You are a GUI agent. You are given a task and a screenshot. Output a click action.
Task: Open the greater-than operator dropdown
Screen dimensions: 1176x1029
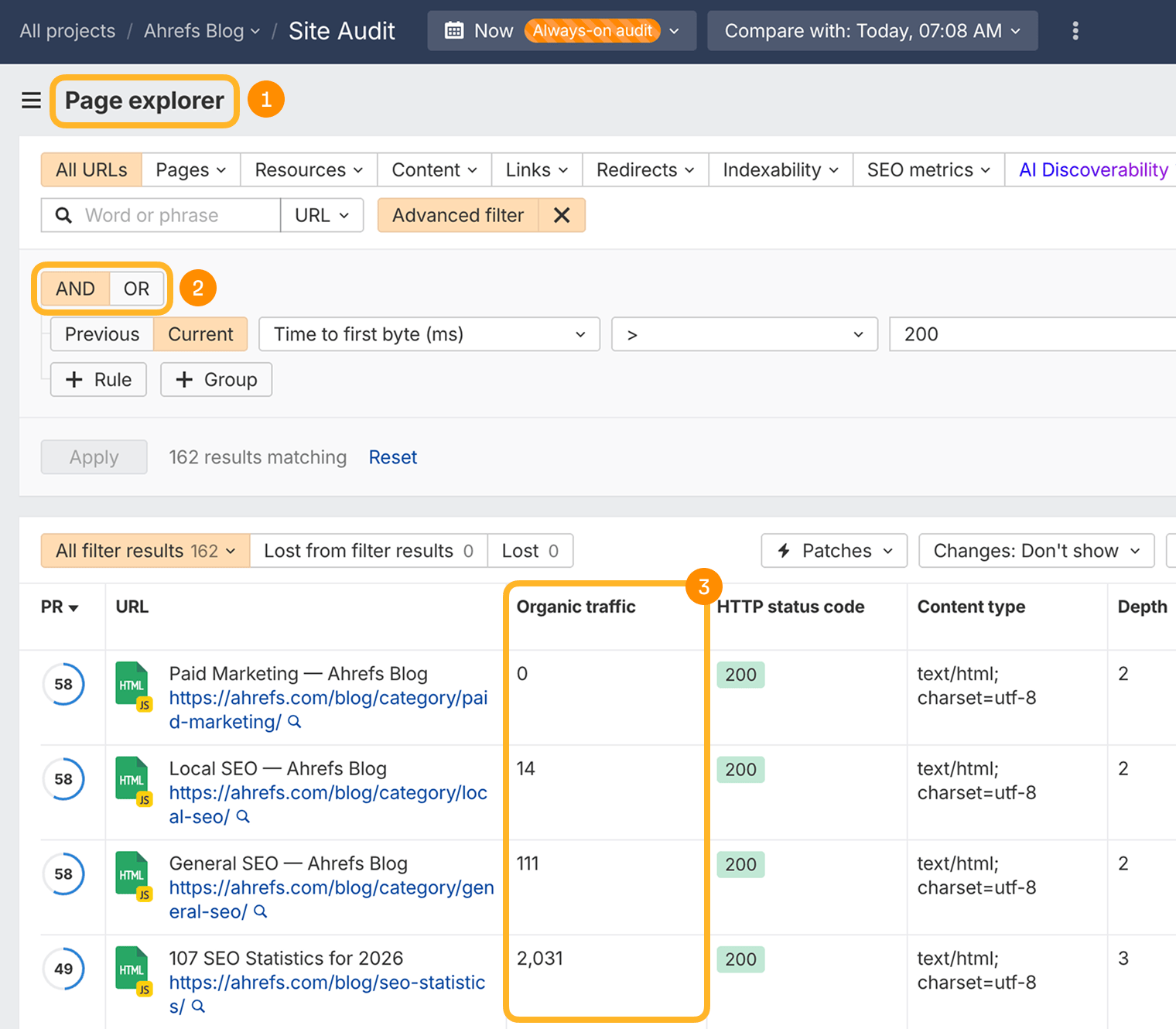pyautogui.click(x=744, y=334)
